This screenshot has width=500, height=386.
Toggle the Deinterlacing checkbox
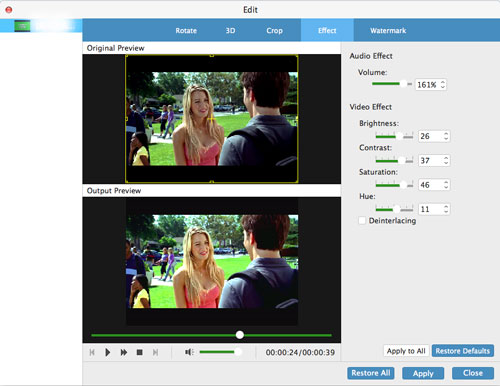pyautogui.click(x=362, y=221)
